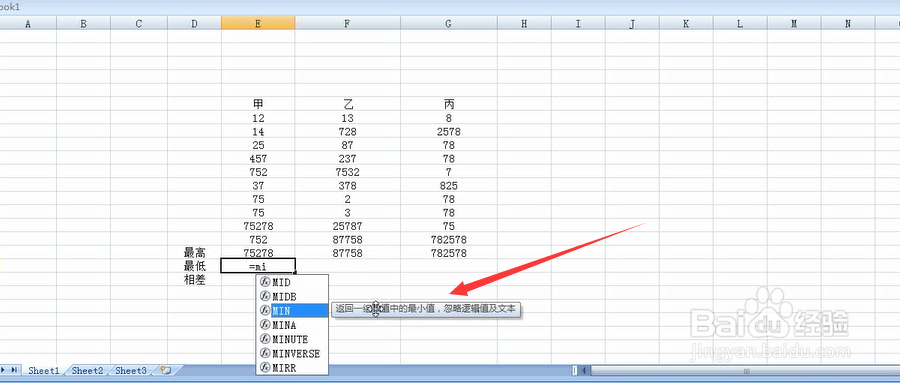Select column H header

point(524,24)
